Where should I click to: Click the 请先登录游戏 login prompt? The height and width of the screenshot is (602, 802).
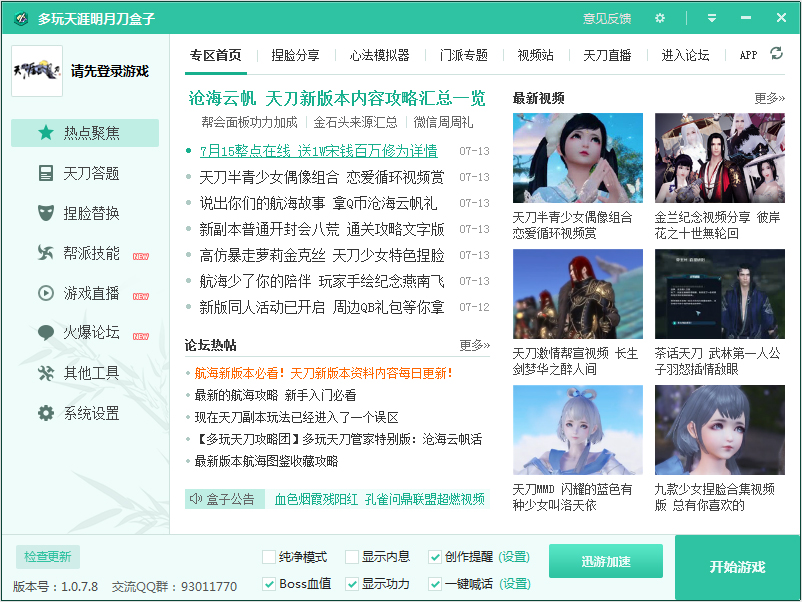click(109, 71)
